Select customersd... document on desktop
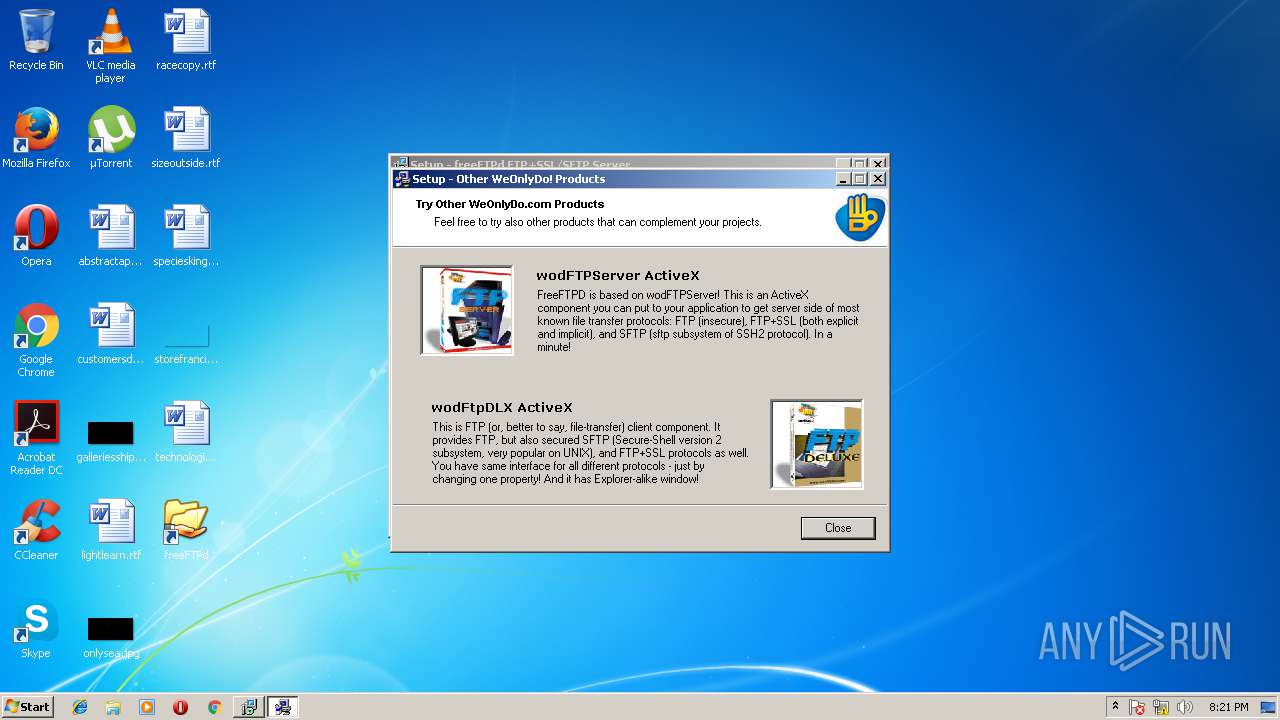The width and height of the screenshot is (1280, 720). click(x=110, y=334)
